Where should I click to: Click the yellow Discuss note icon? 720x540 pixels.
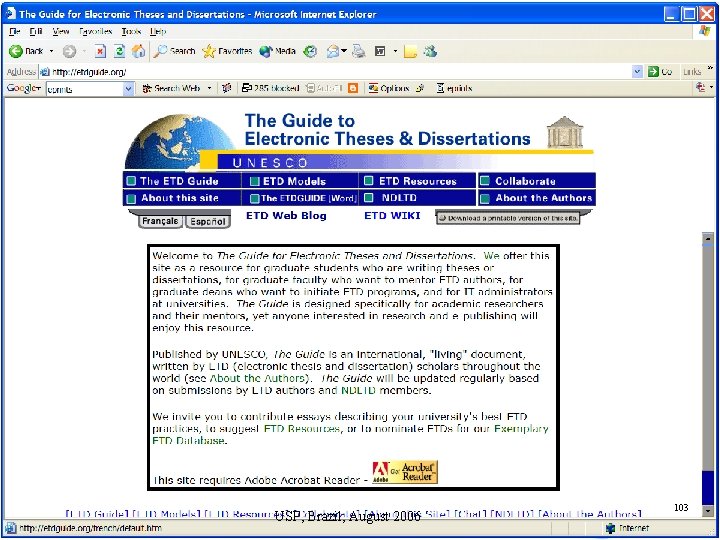pyautogui.click(x=410, y=51)
